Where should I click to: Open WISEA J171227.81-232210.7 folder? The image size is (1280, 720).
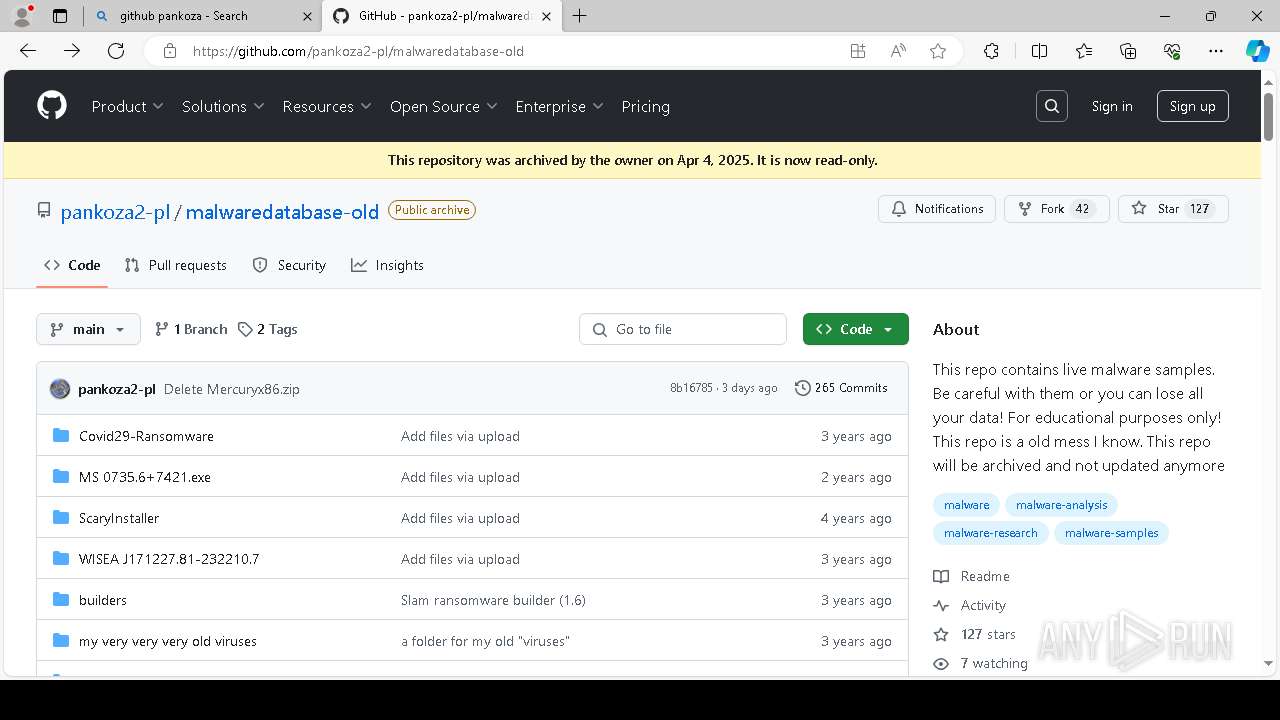coord(169,559)
